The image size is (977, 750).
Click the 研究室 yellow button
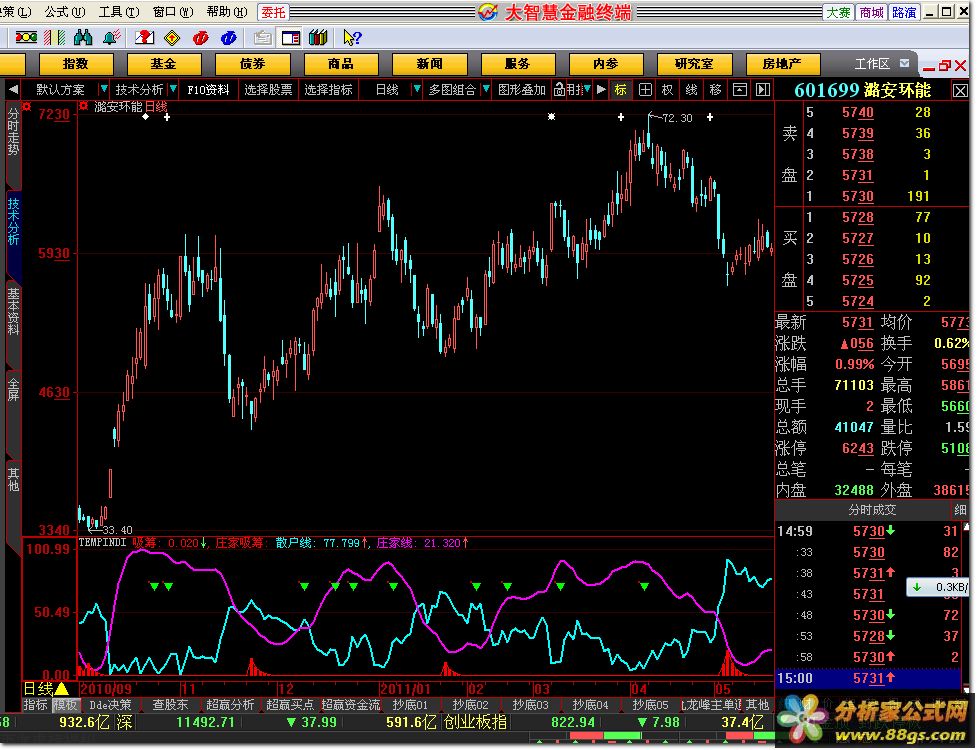[x=694, y=64]
